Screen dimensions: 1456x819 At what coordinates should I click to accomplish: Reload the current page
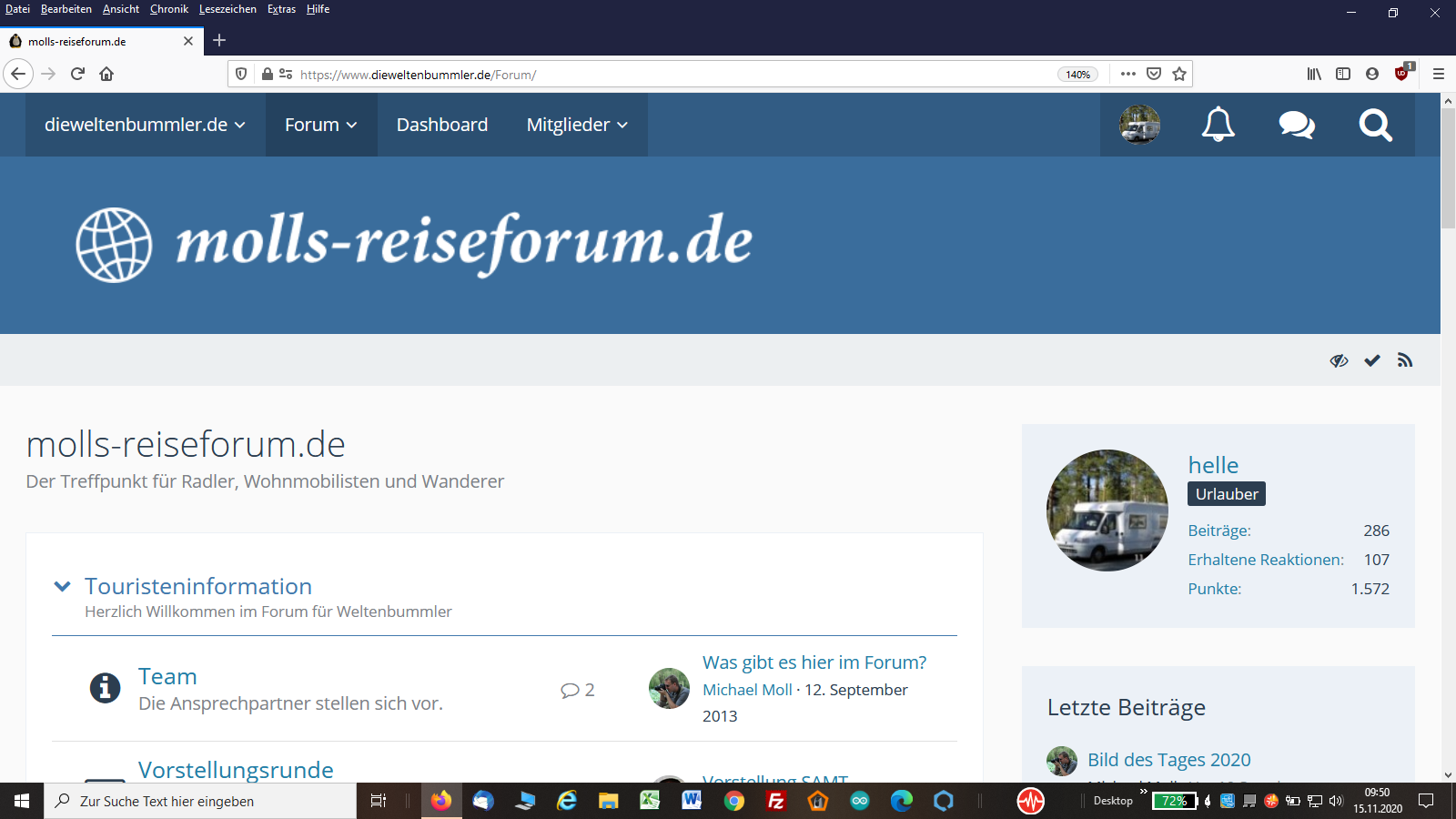[77, 74]
